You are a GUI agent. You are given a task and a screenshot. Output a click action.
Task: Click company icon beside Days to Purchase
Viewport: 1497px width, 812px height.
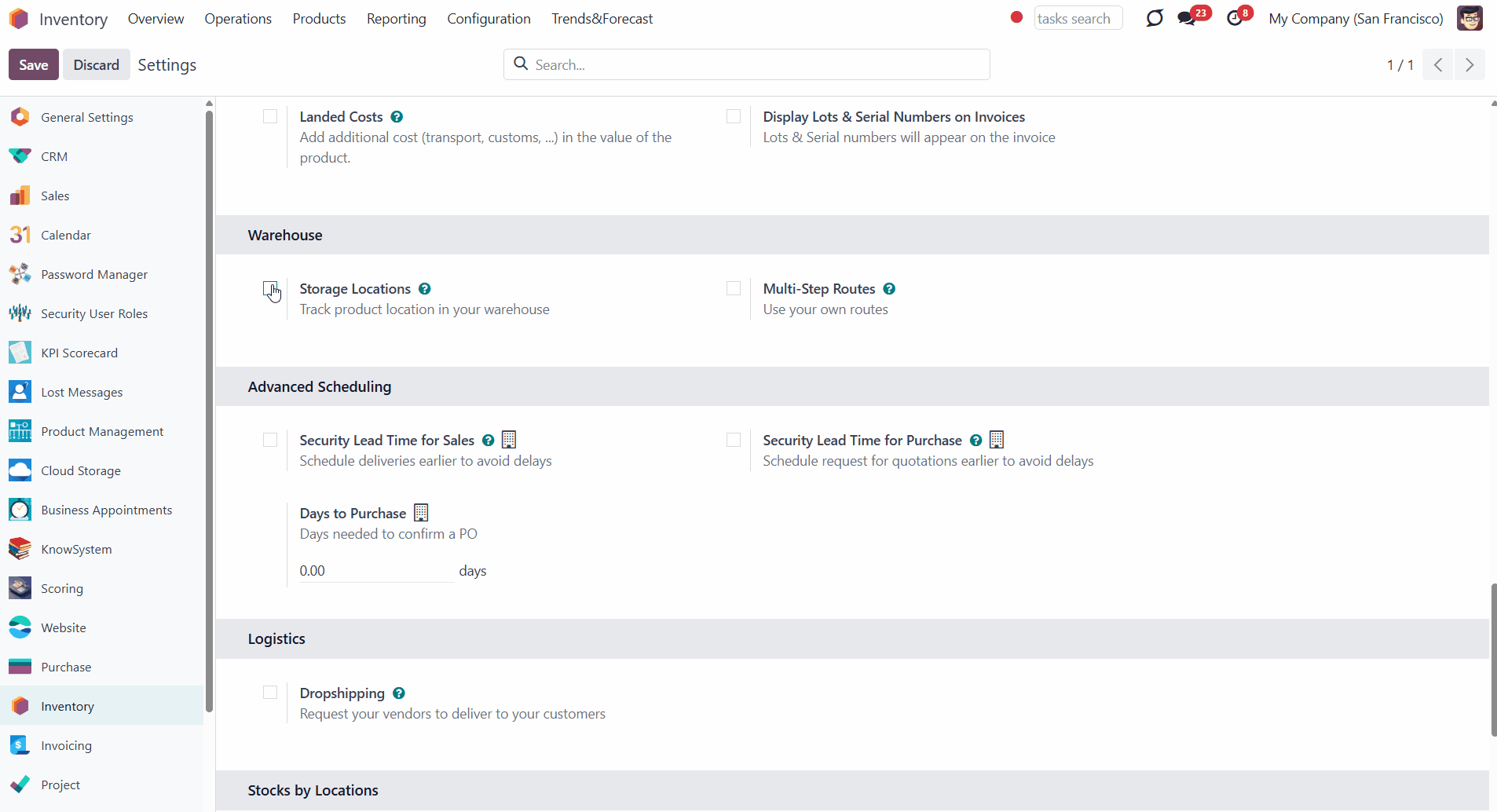point(421,513)
